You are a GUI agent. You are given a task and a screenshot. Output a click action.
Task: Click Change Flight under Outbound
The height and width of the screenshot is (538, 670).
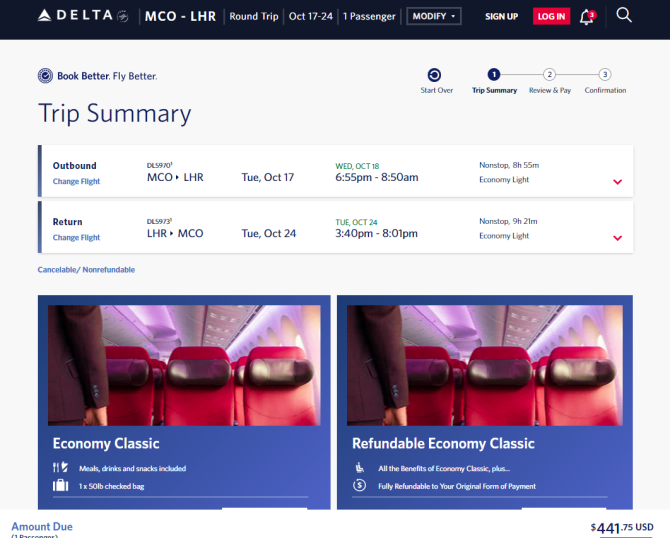tap(76, 181)
